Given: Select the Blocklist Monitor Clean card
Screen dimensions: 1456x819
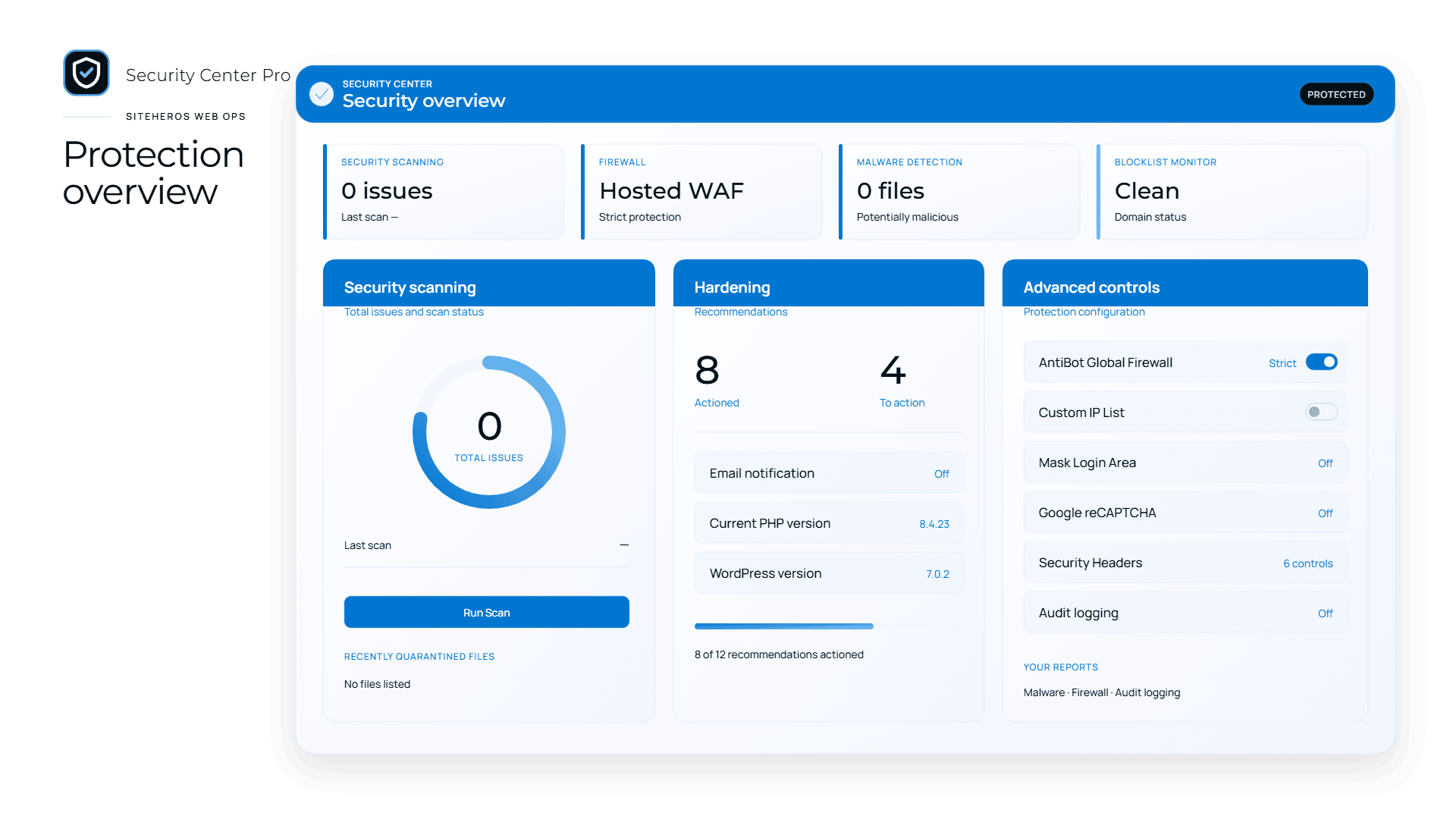Looking at the screenshot, I should coord(1232,192).
